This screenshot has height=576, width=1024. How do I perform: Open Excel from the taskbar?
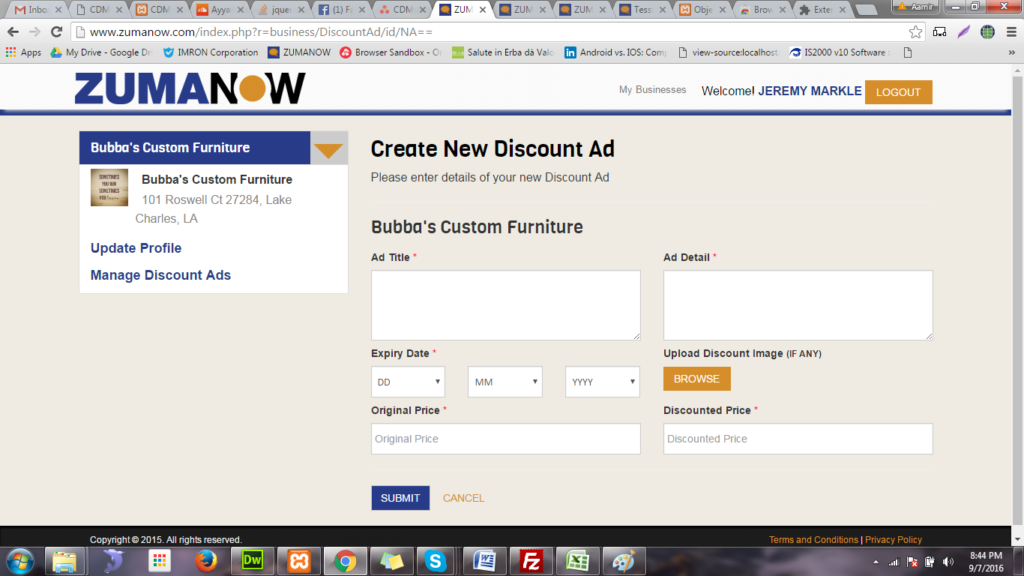pos(577,561)
